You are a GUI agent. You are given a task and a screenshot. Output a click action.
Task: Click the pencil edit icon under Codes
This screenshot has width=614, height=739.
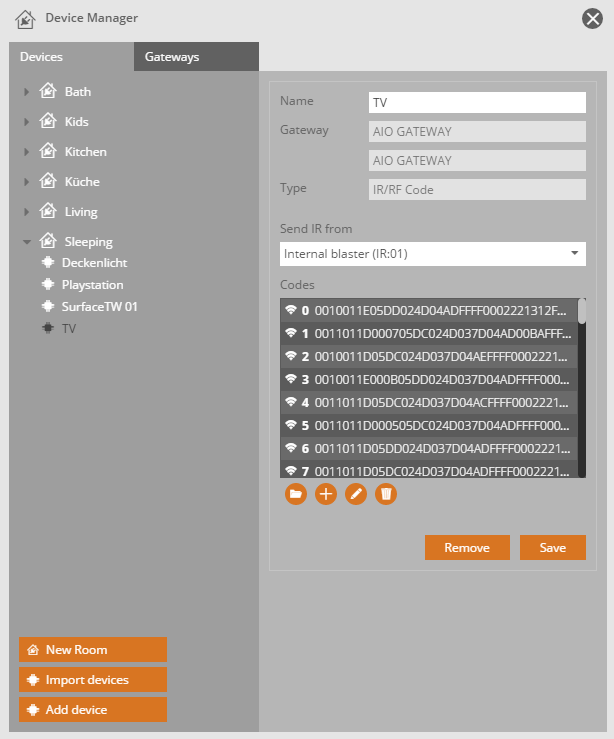(x=356, y=494)
